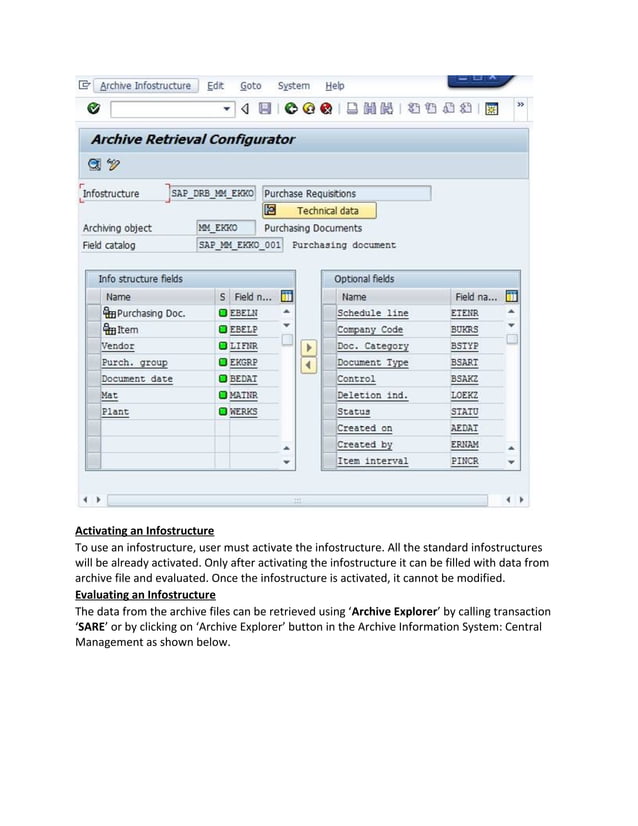The image size is (638, 826).
Task: Click the Find Next binoculars icon
Action: point(387,109)
